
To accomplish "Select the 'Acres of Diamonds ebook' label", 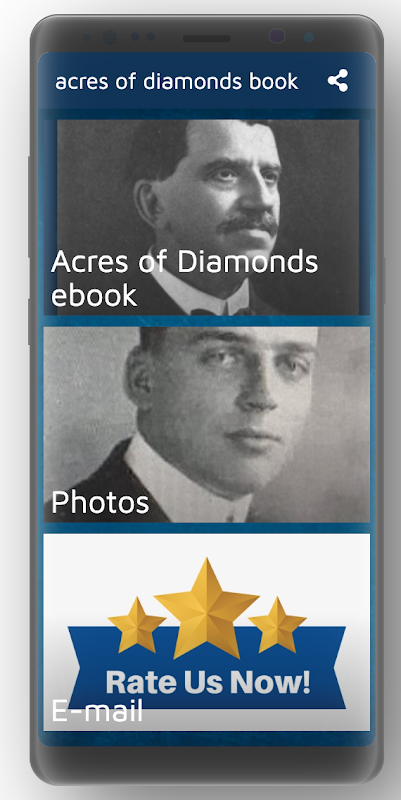I will [x=184, y=278].
